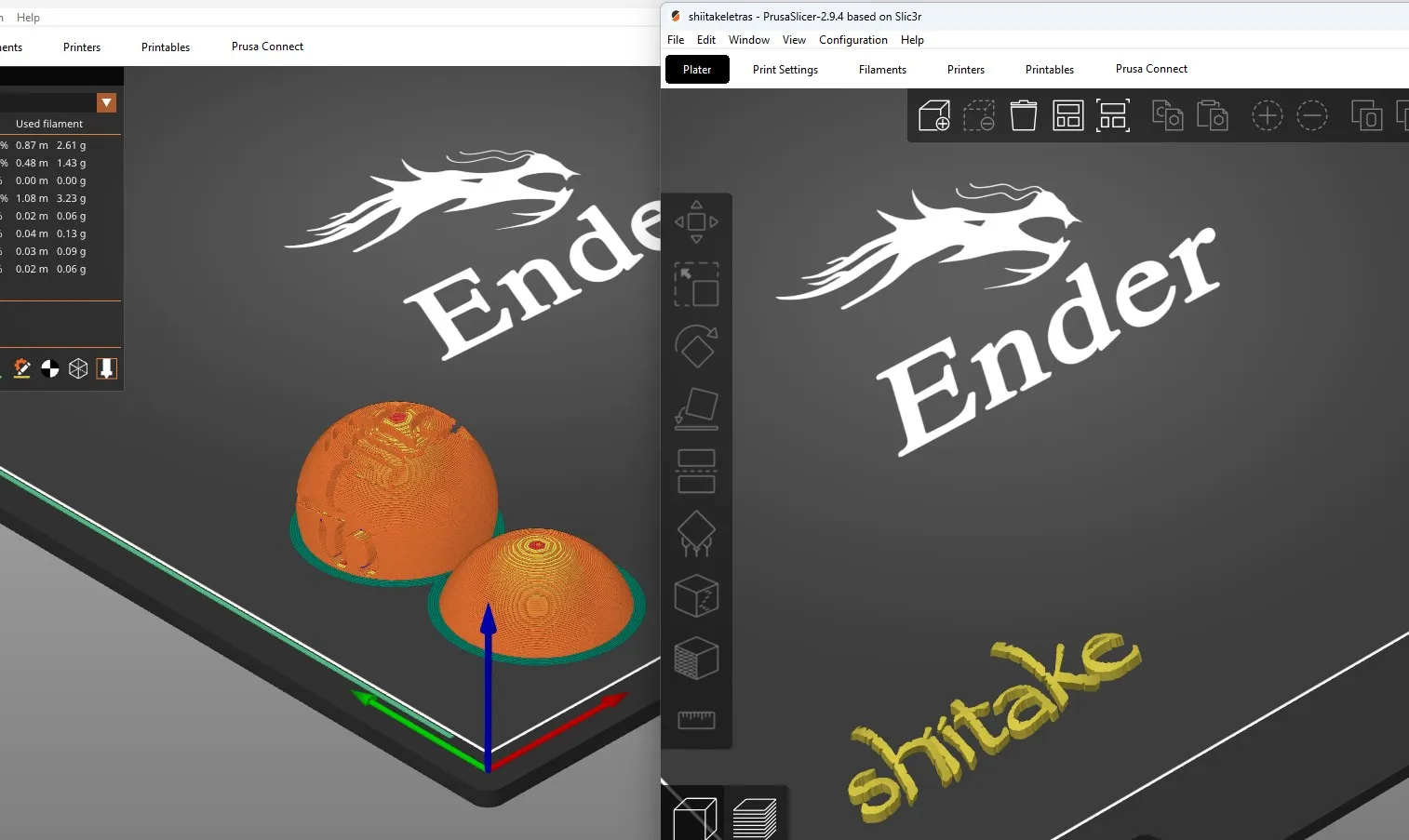The width and height of the screenshot is (1409, 840).
Task: Switch to the Print Settings tab
Action: [x=785, y=70]
